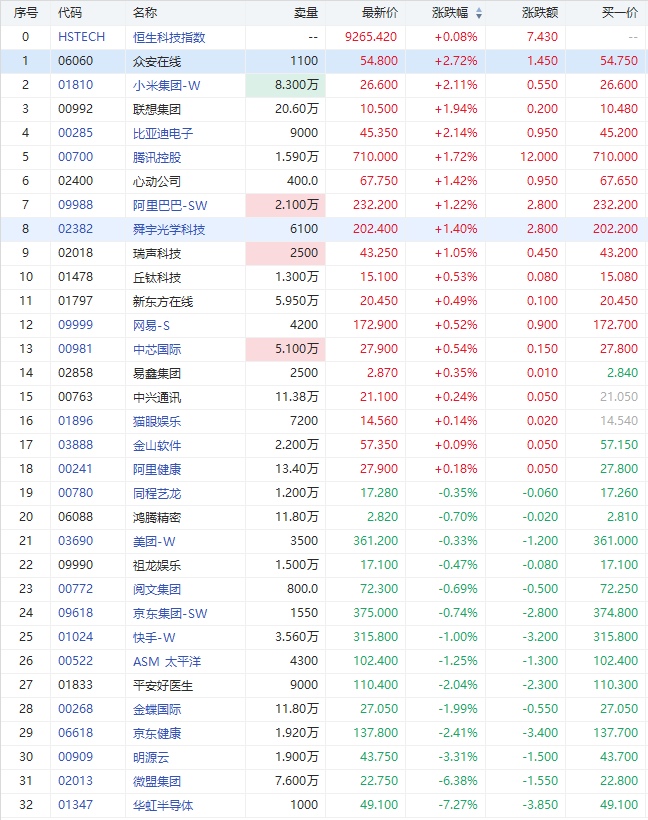The image size is (648, 820).
Task: Select 祖龙娱乐 stock name
Action: click(x=157, y=566)
